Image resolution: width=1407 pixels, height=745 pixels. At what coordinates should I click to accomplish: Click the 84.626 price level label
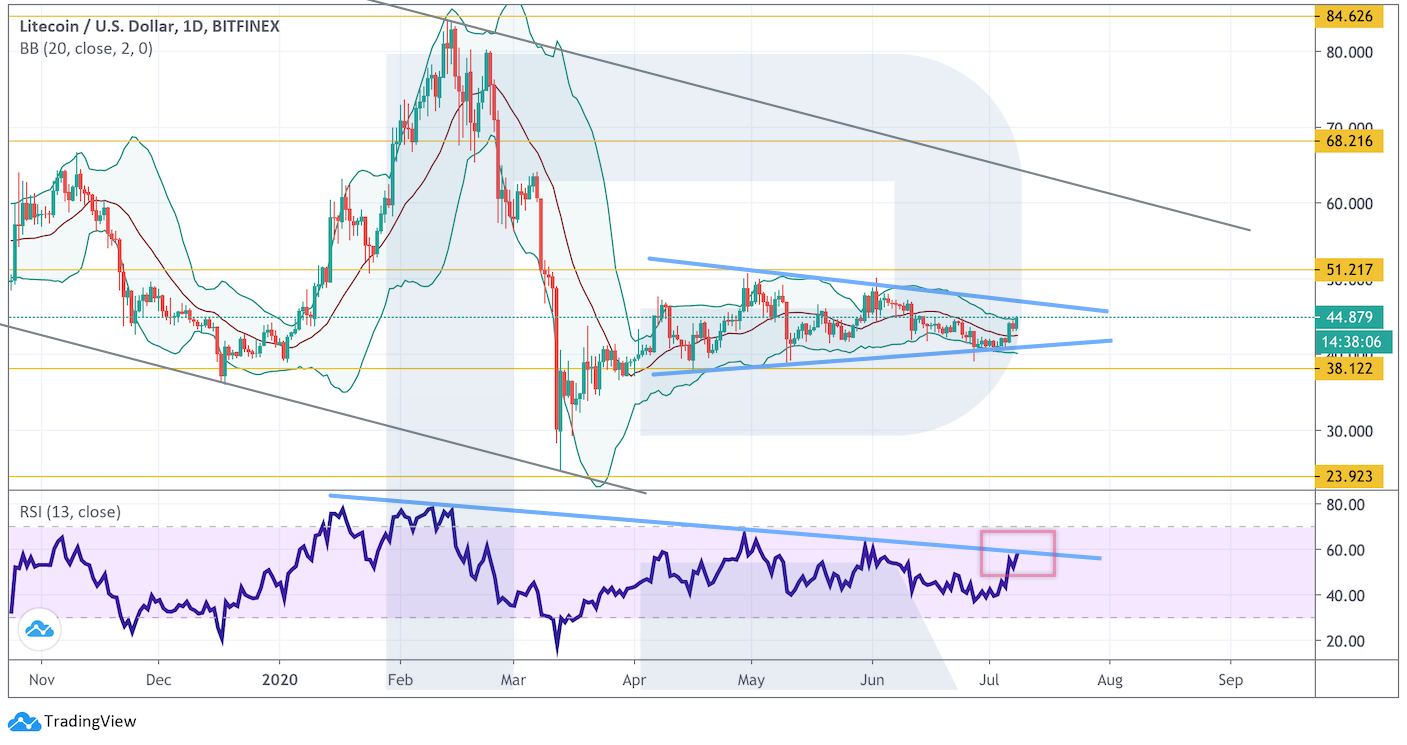click(1349, 16)
